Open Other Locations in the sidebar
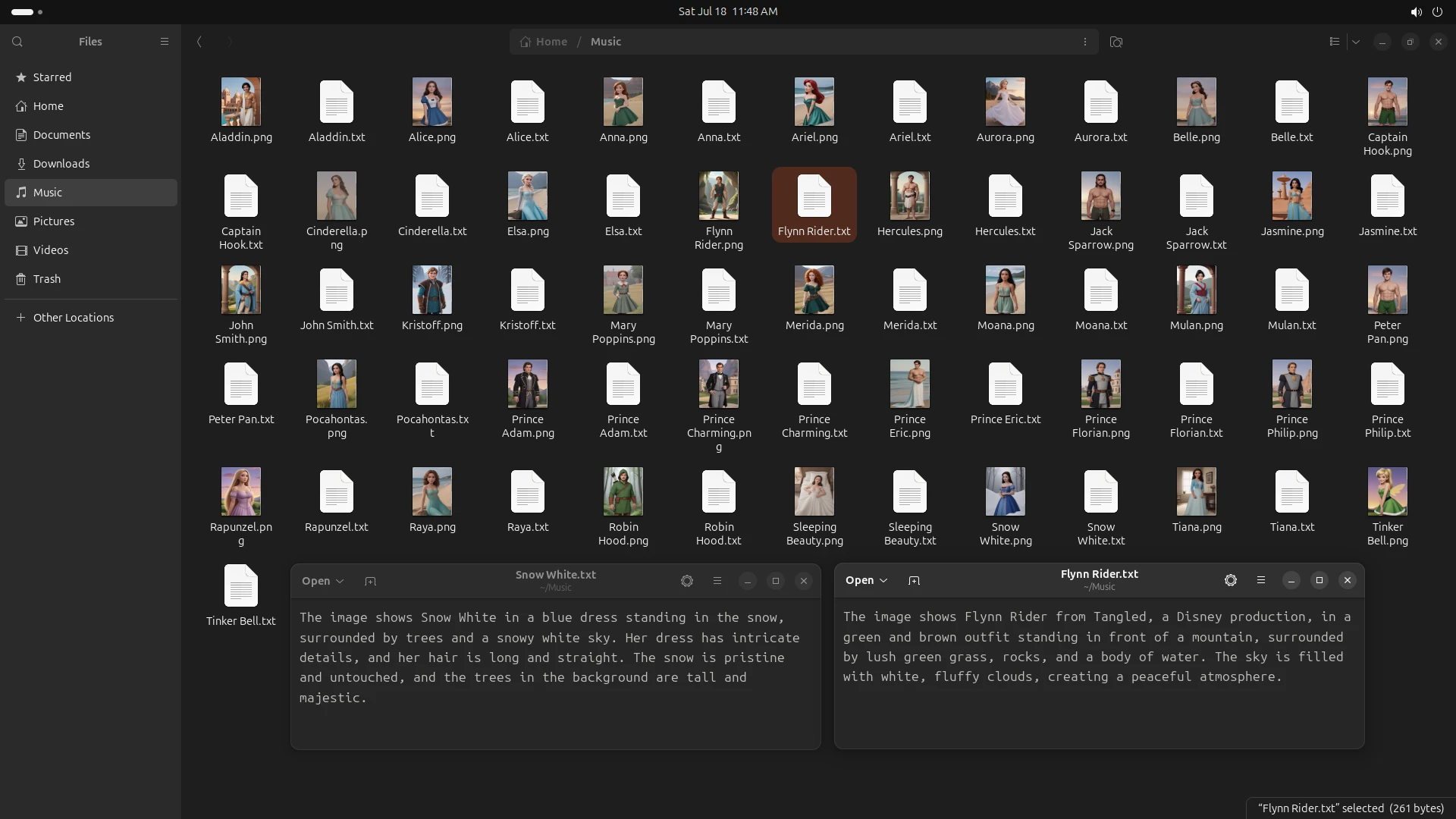1456x819 pixels. tap(91, 318)
